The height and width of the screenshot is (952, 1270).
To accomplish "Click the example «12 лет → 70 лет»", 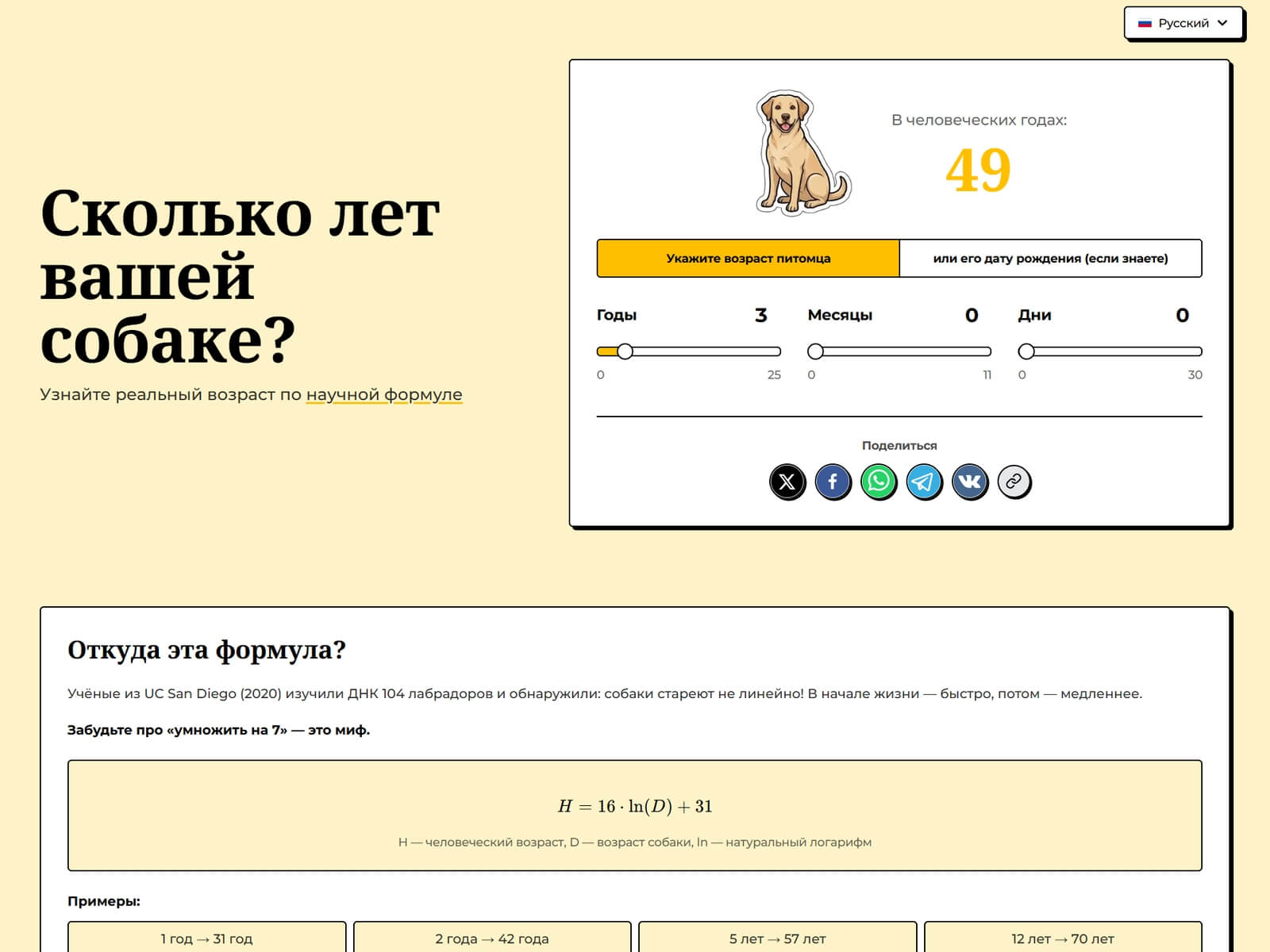I will (x=1056, y=939).
